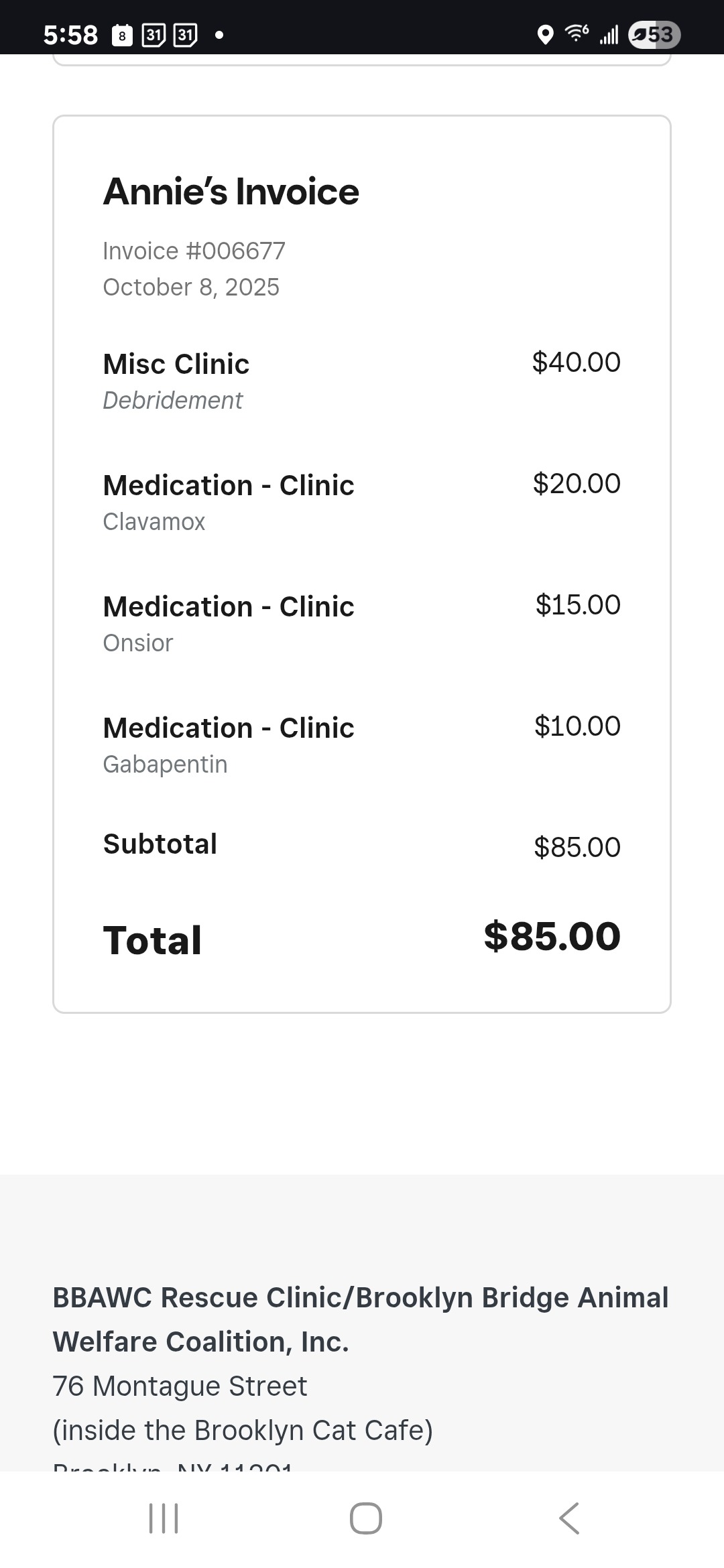Open the recent apps overview button
Screen dimensions: 724x1568
(x=164, y=1518)
